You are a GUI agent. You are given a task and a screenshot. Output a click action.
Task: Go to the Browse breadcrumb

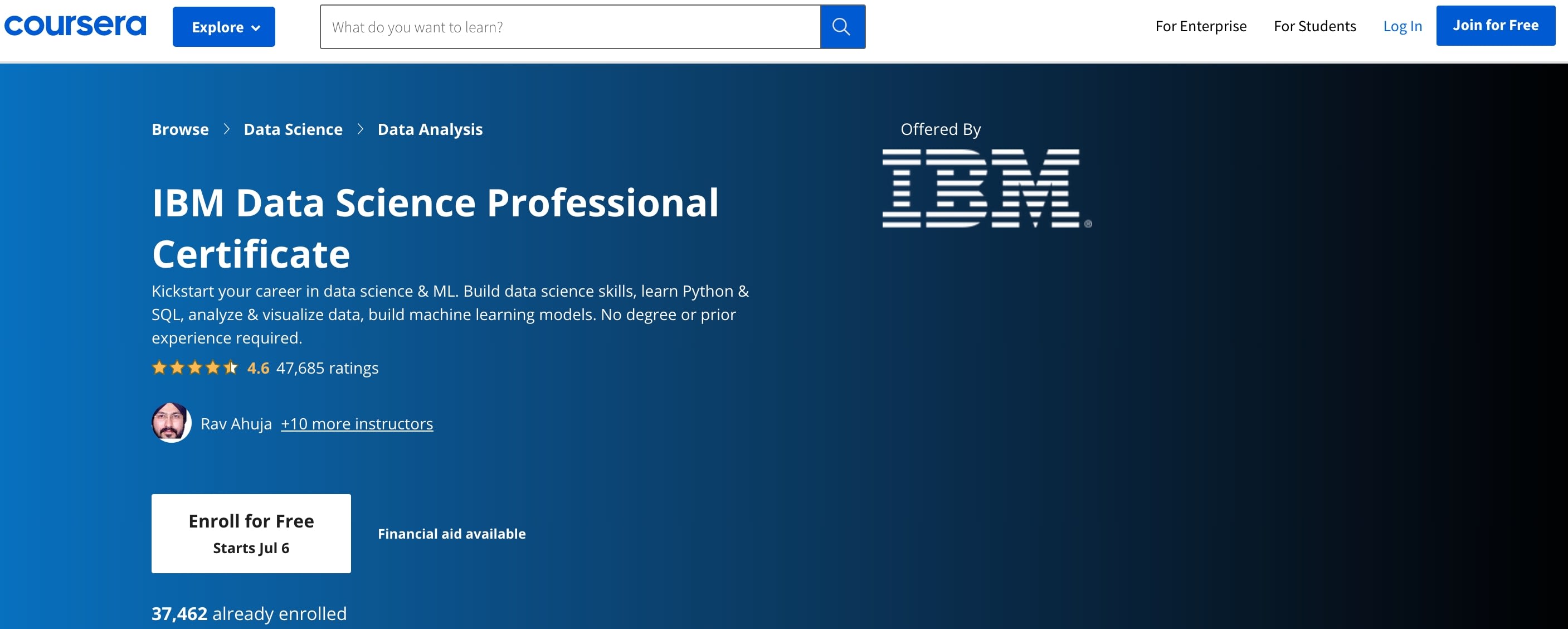tap(180, 129)
